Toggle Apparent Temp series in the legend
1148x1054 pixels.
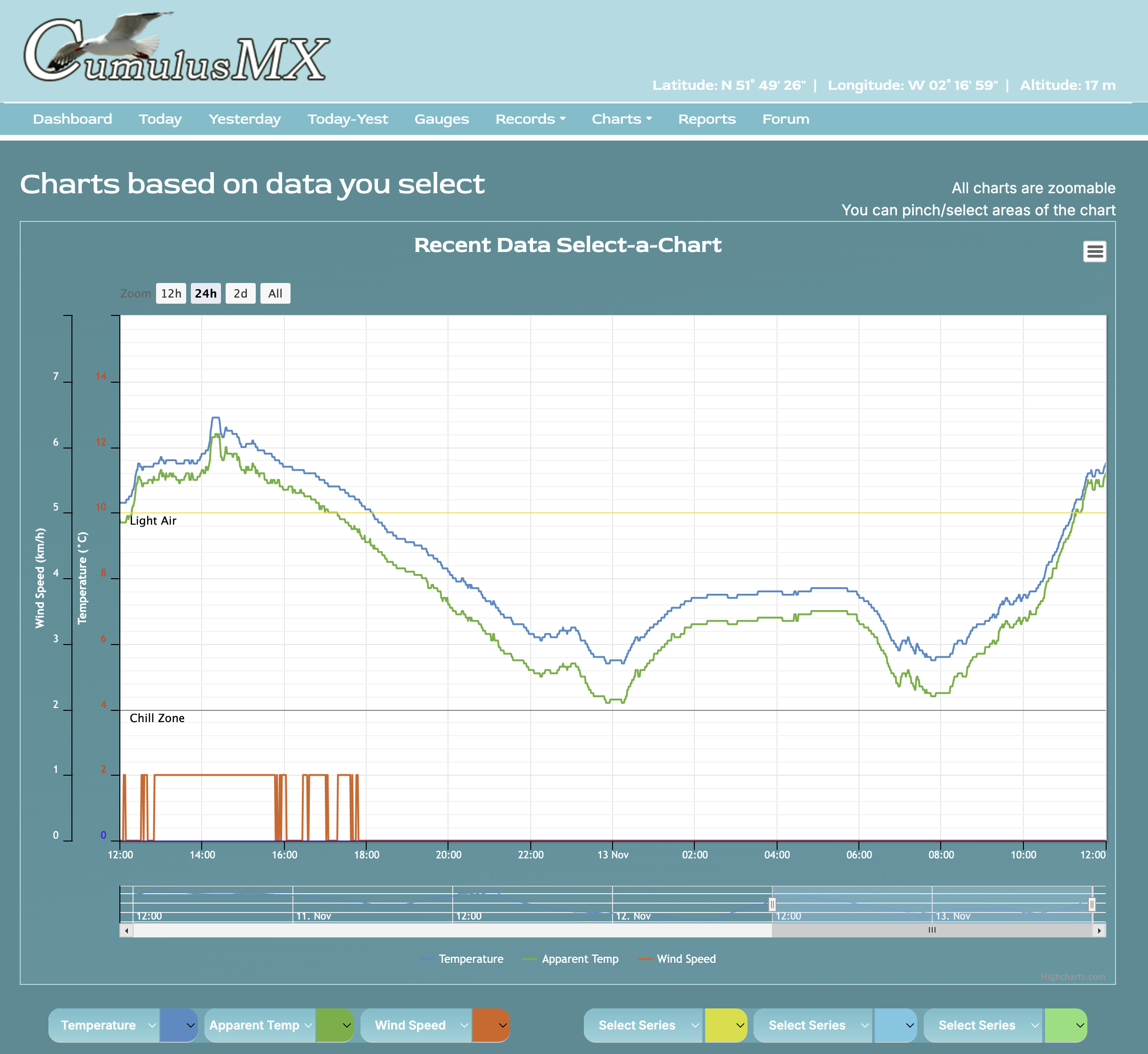click(x=580, y=959)
